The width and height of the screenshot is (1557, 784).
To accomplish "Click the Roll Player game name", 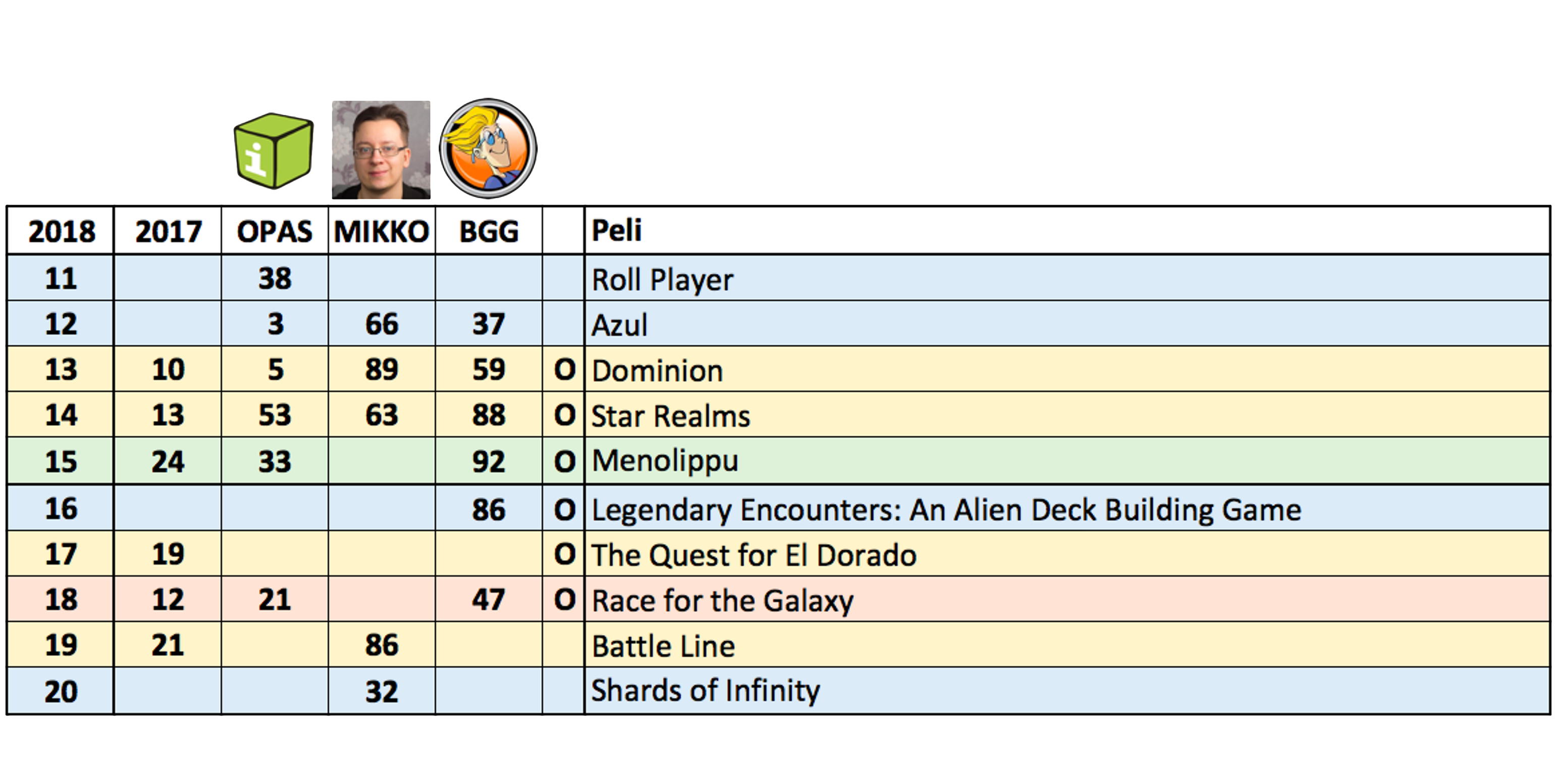I will (x=662, y=280).
